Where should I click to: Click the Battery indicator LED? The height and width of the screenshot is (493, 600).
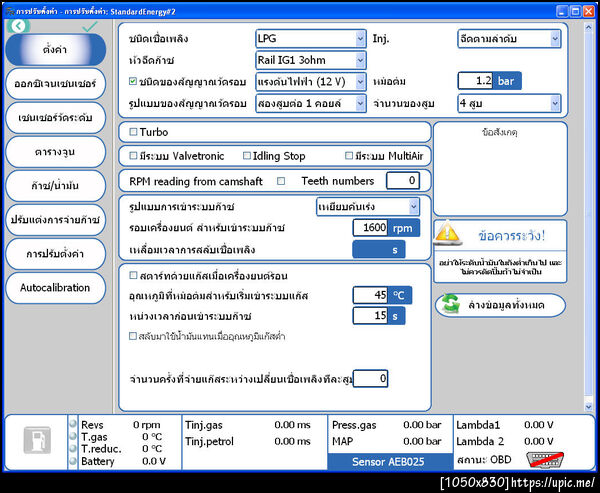[73, 461]
